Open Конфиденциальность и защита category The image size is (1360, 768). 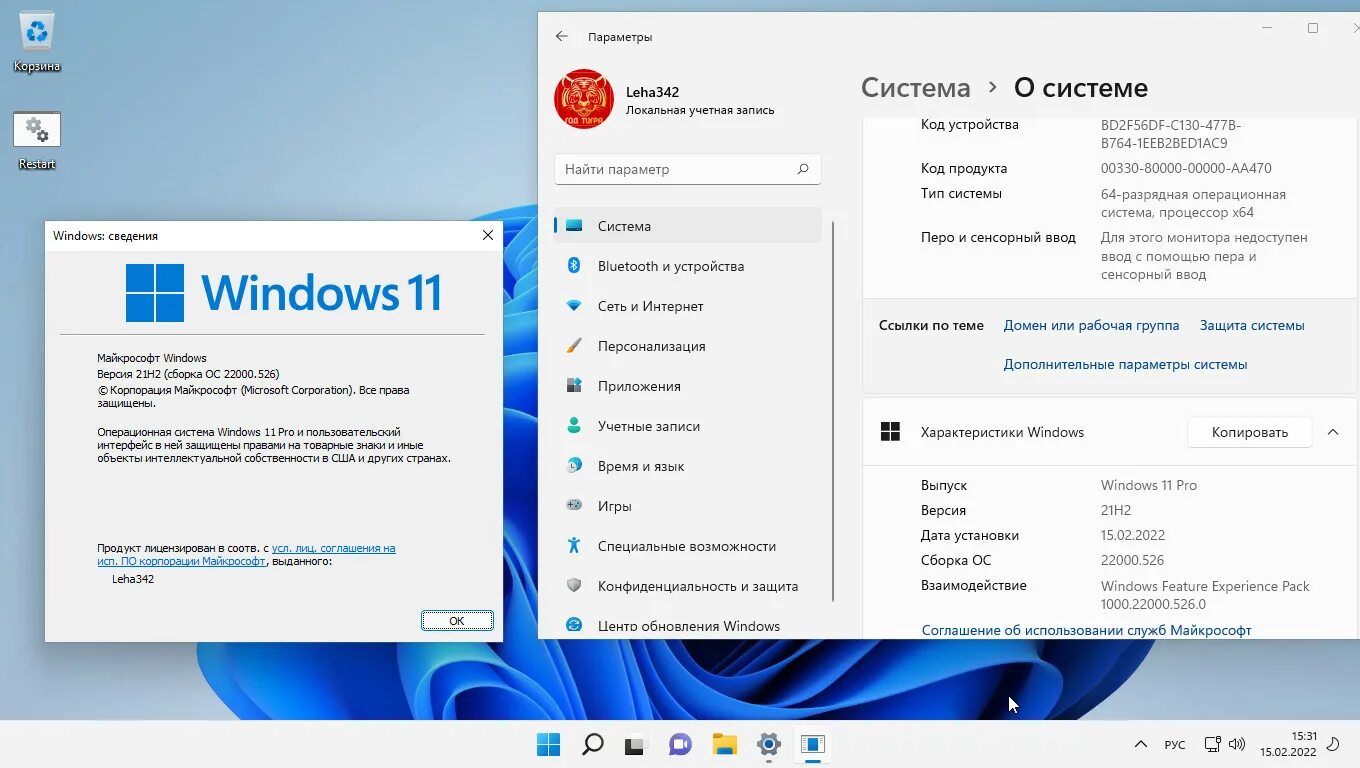coord(688,586)
